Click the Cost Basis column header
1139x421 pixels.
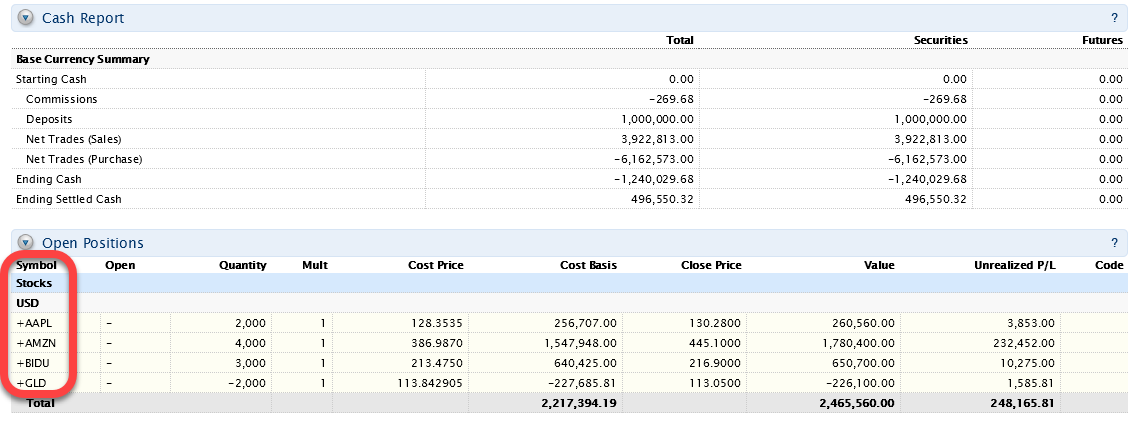pos(588,265)
